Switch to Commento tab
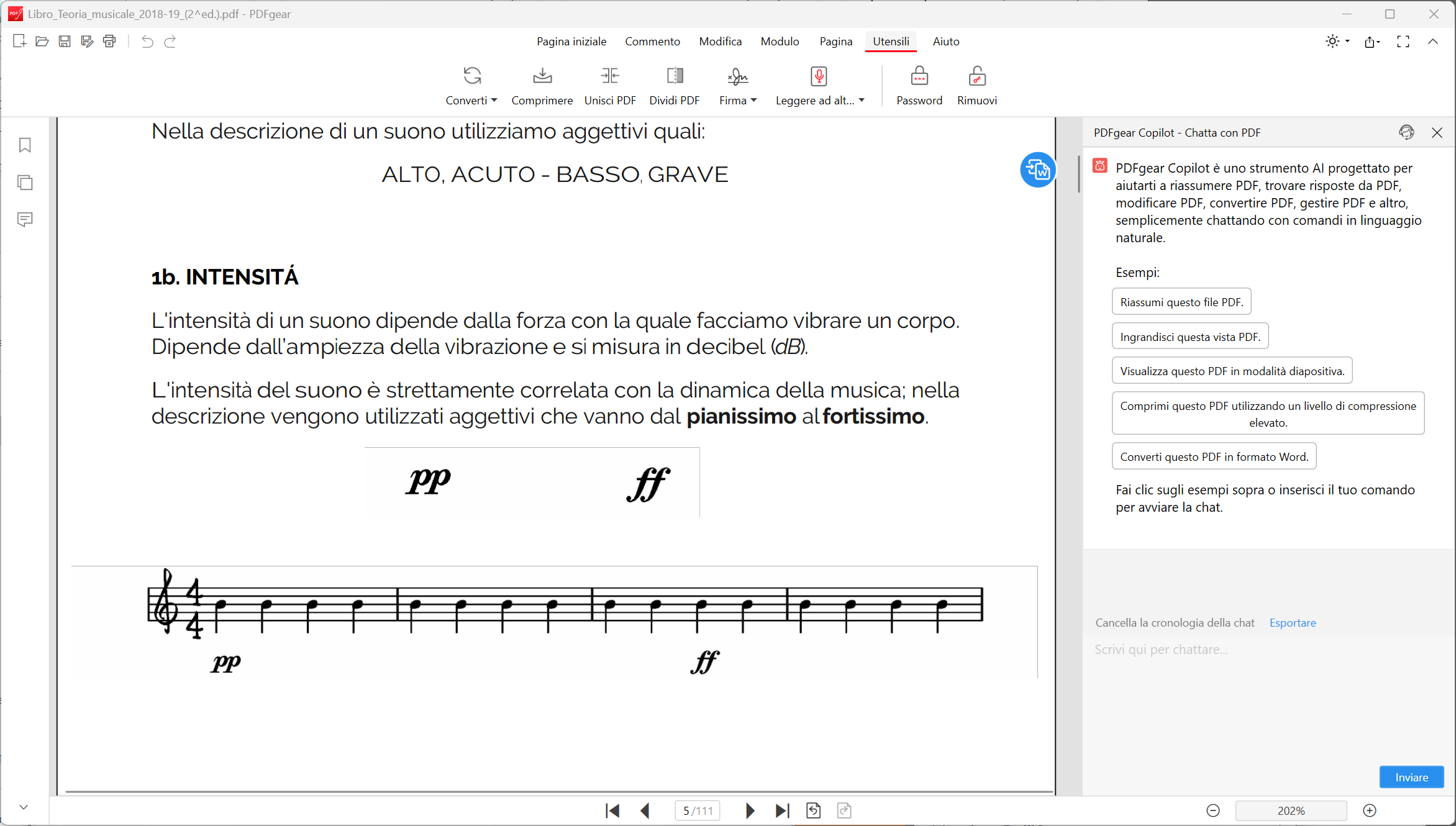 pyautogui.click(x=652, y=42)
